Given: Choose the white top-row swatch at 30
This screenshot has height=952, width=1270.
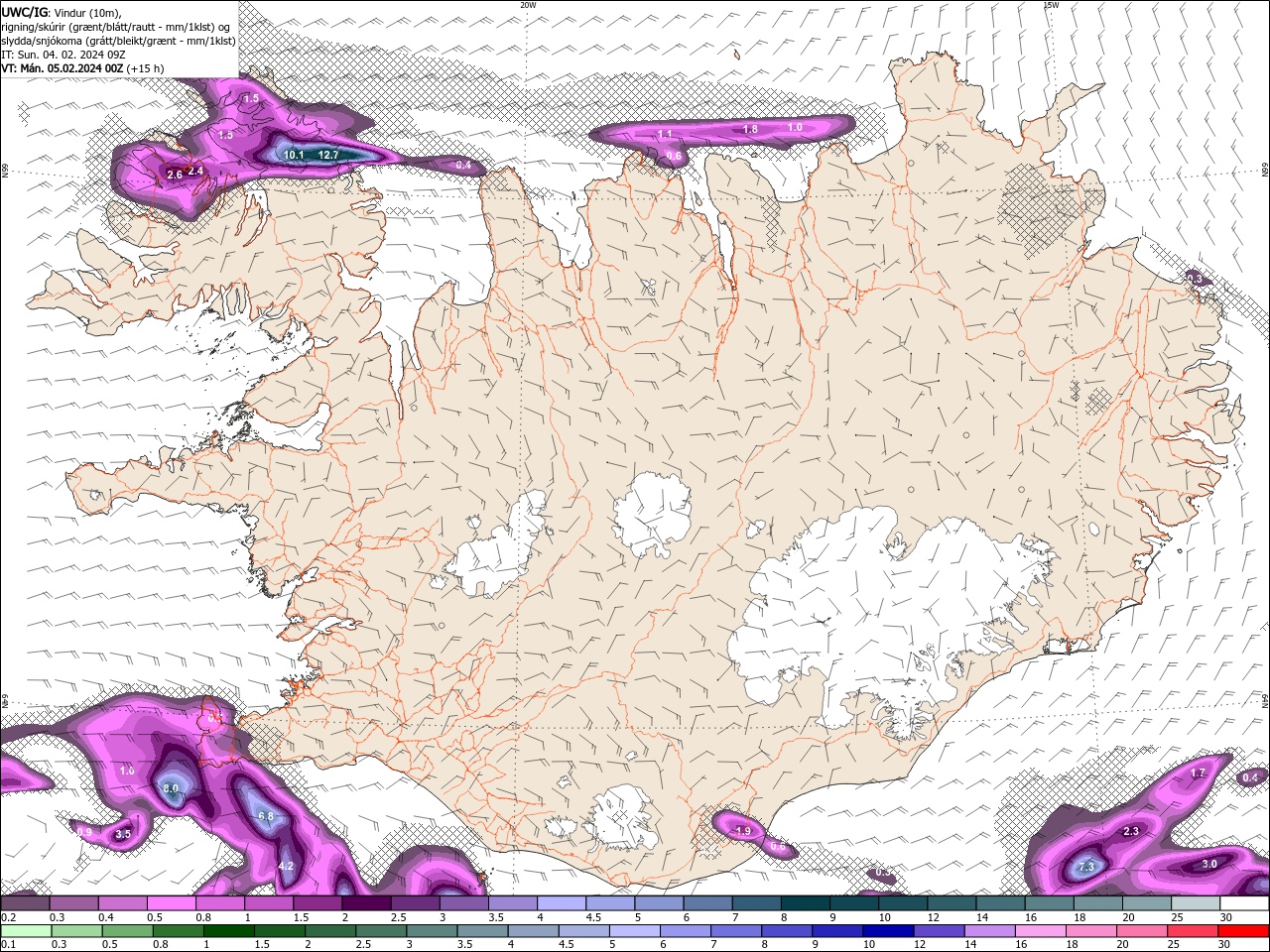Looking at the screenshot, I should click(1244, 903).
